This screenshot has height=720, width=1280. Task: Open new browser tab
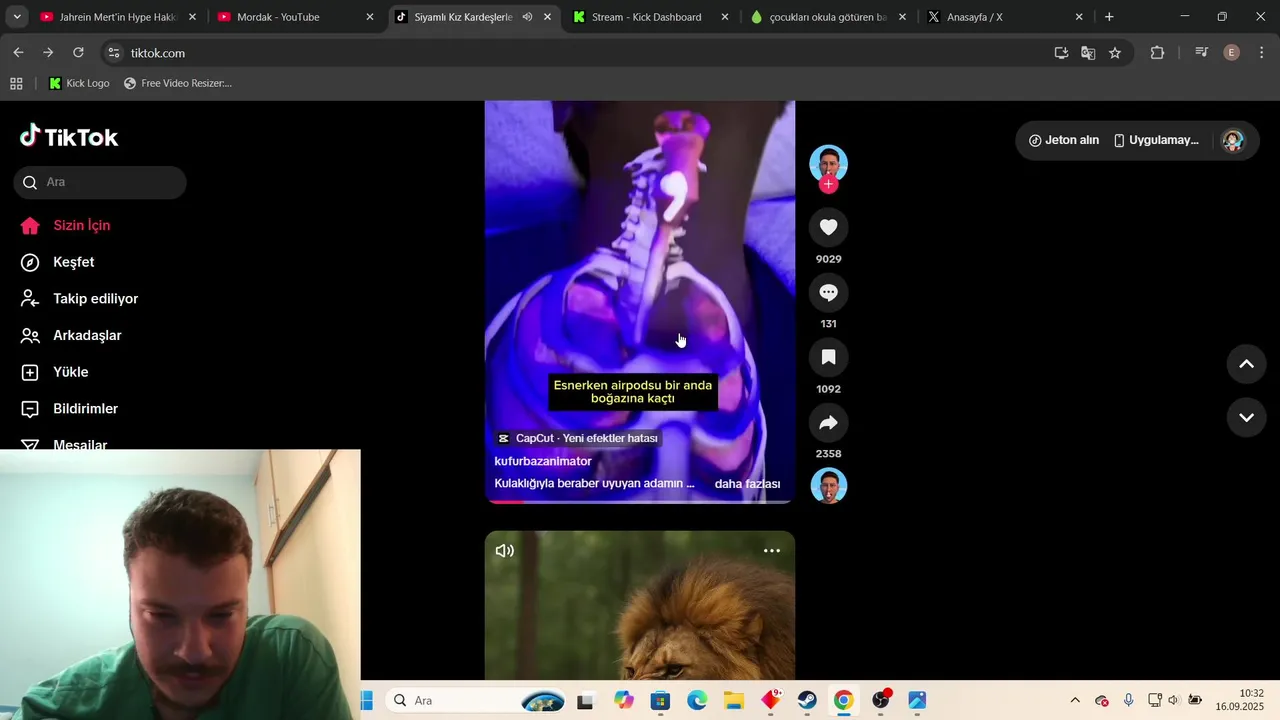(x=1109, y=17)
